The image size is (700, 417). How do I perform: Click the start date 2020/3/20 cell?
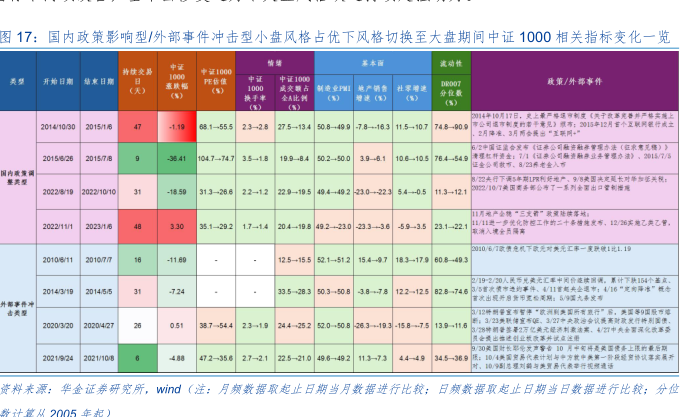[x=58, y=325]
